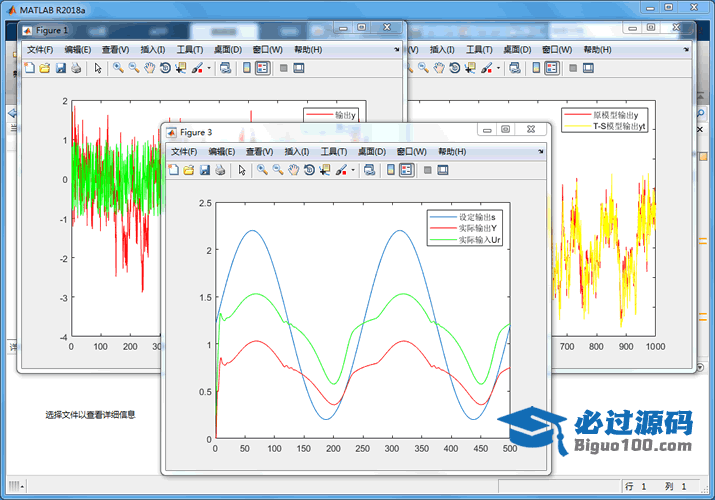Activate Zoom In tool in Figure 3
Screen dimensions: 715x500
point(262,170)
